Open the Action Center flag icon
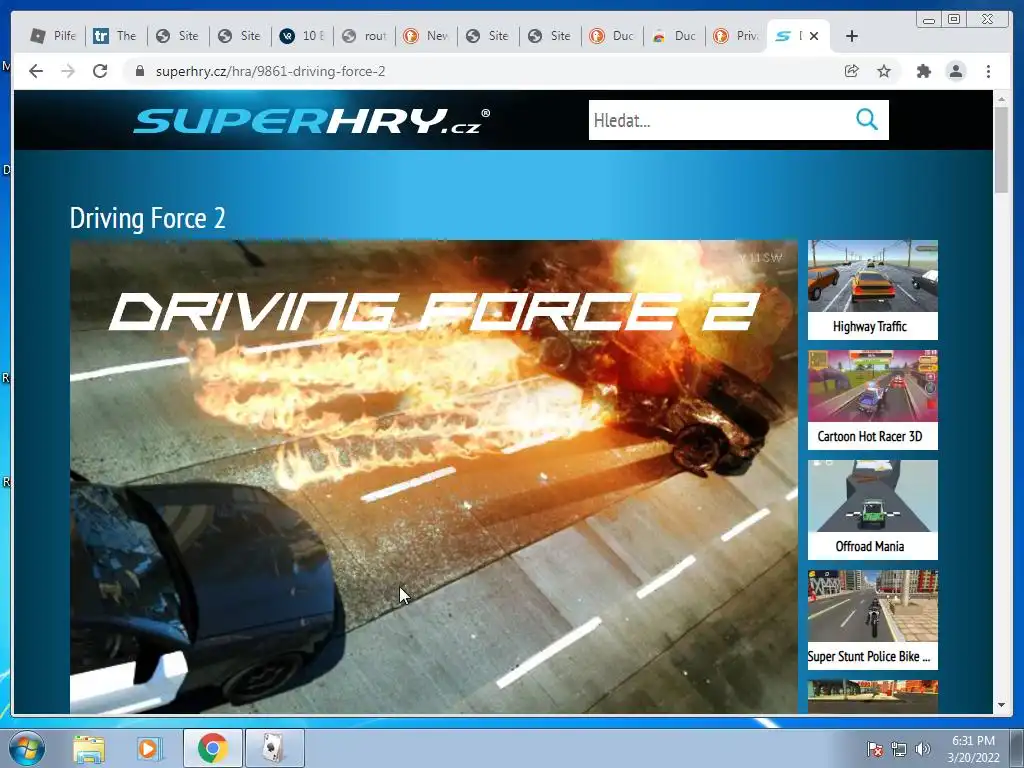Viewport: 1024px width, 768px height. [x=874, y=749]
